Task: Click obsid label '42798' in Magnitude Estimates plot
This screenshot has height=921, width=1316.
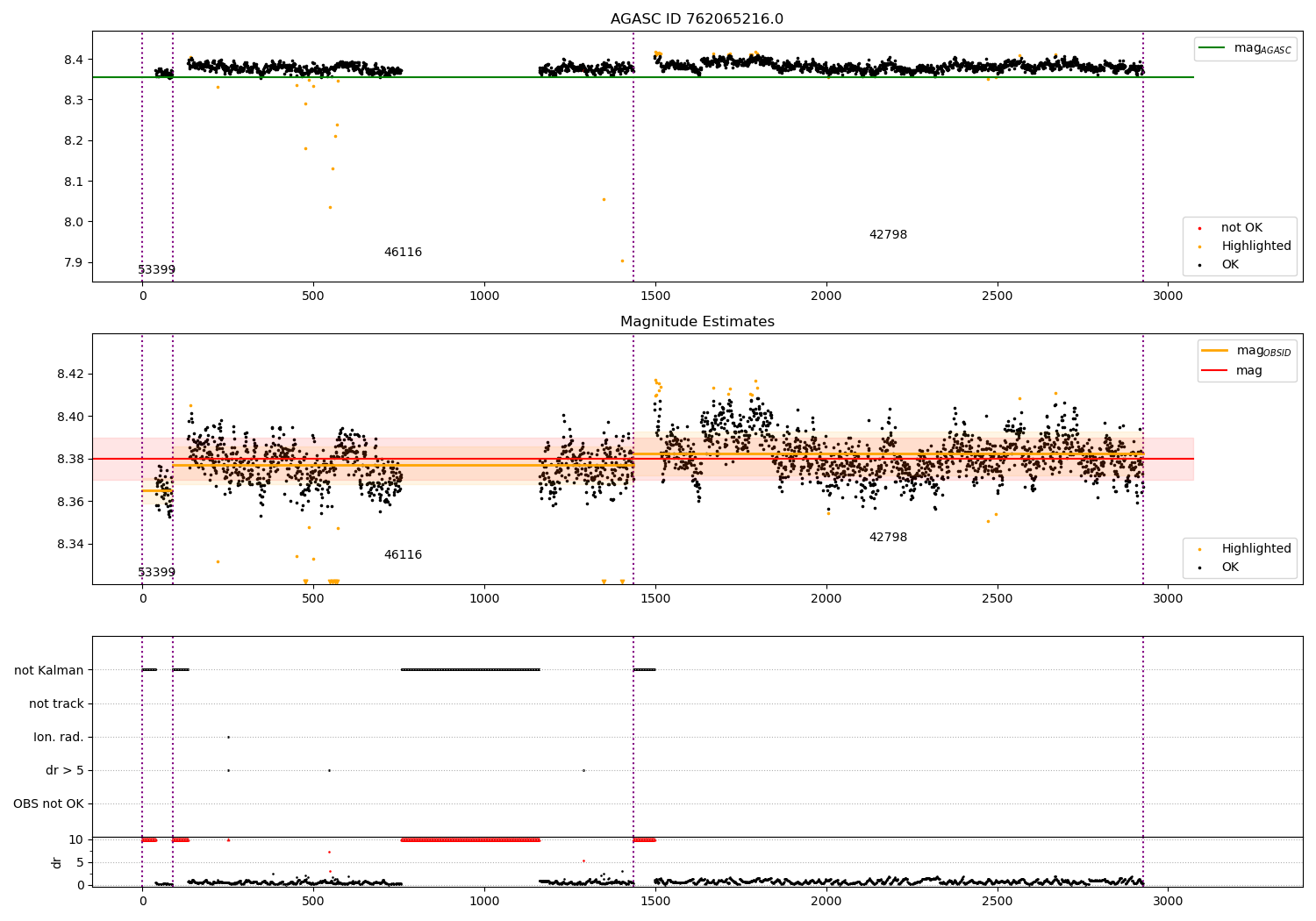Action: [x=888, y=538]
